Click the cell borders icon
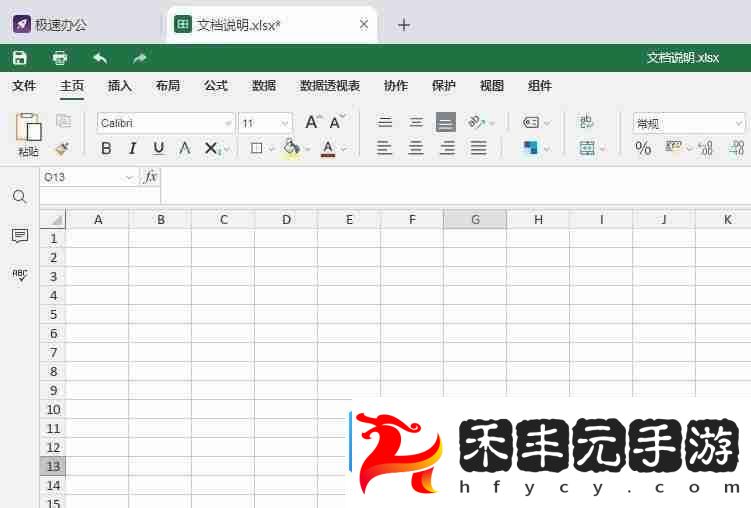This screenshot has height=508, width=751. tap(256, 148)
